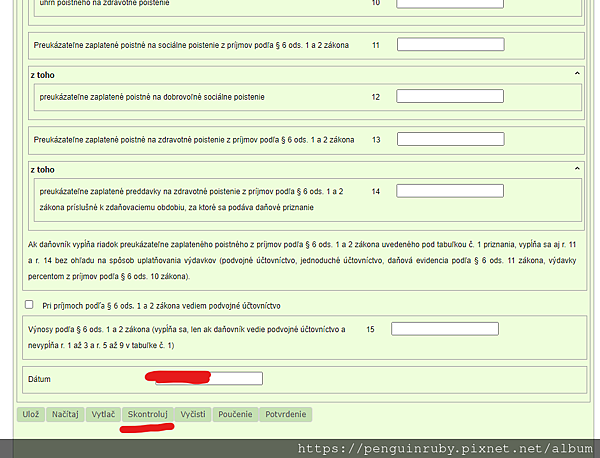
Task: Click the Vytlač button
Action: pyautogui.click(x=103, y=414)
